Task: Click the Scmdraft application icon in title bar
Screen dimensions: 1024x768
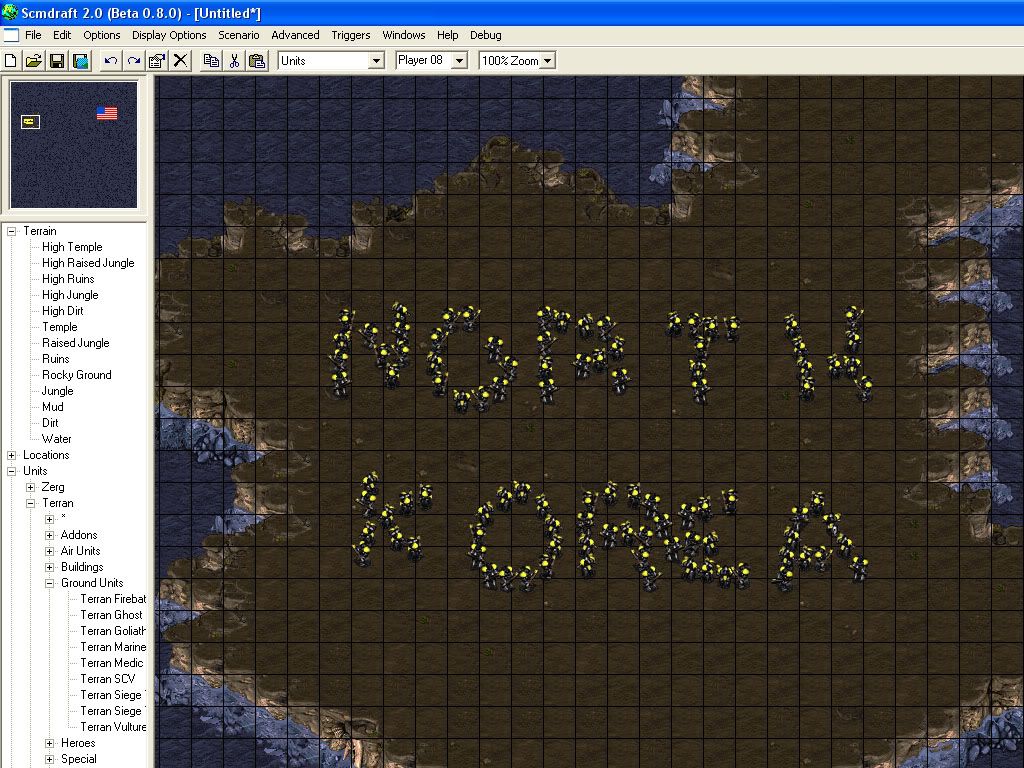Action: click(x=10, y=12)
